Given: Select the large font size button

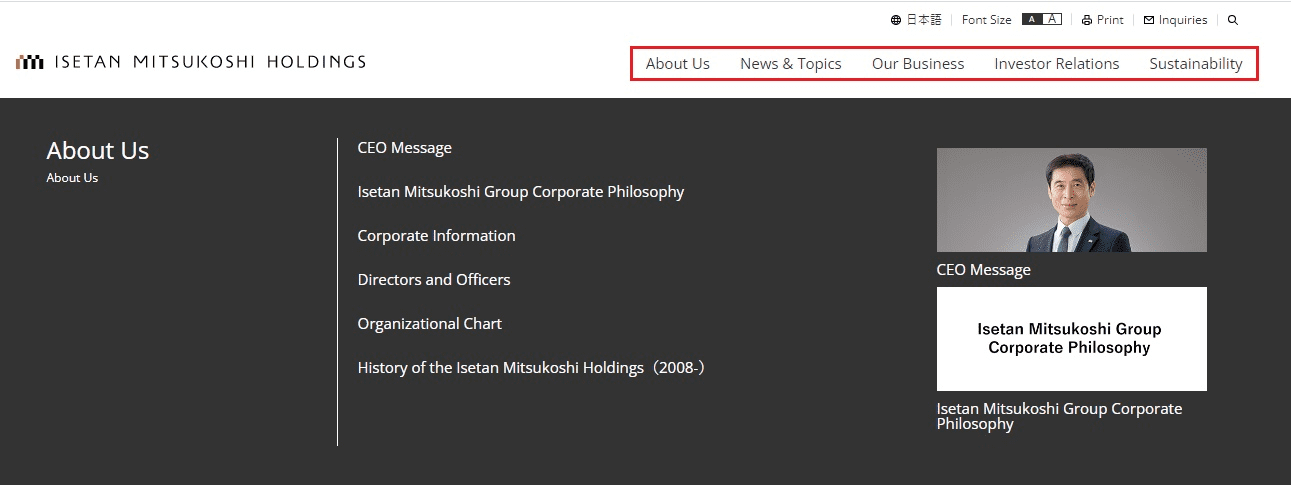Looking at the screenshot, I should (1051, 19).
